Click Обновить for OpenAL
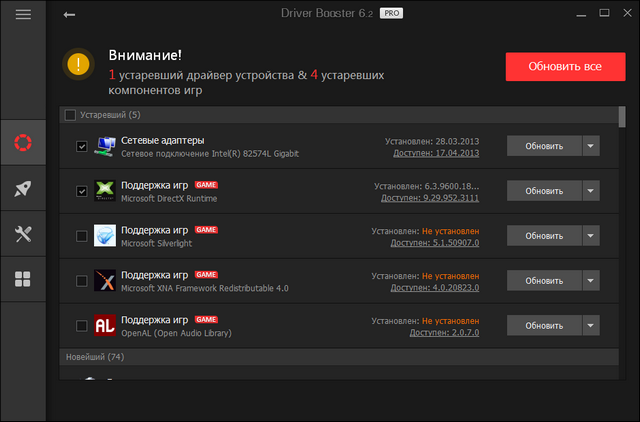 [544, 325]
